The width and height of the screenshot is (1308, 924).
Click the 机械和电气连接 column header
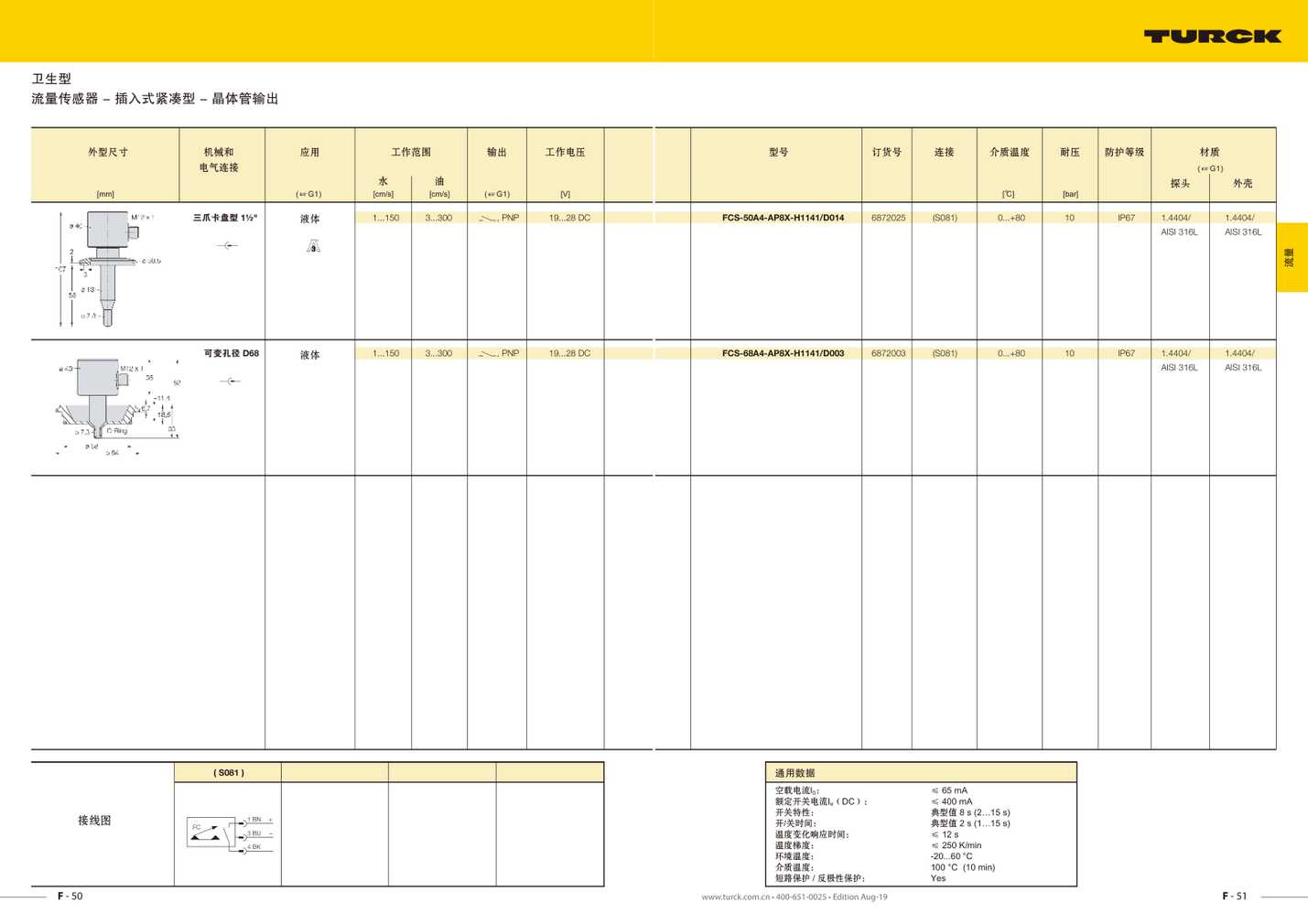click(220, 159)
